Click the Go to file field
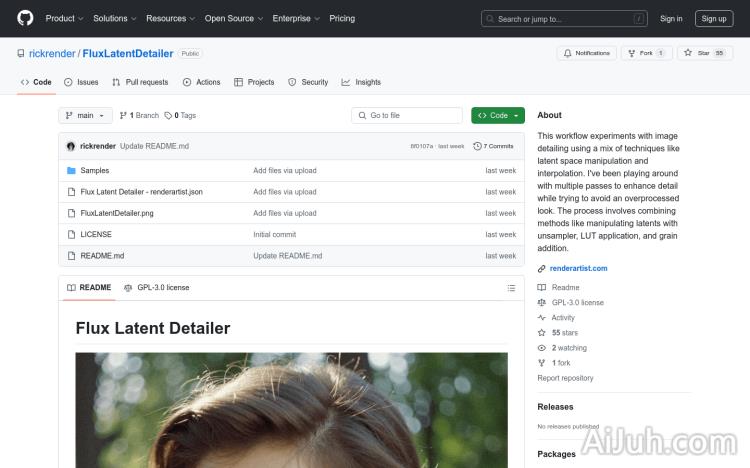 [407, 116]
